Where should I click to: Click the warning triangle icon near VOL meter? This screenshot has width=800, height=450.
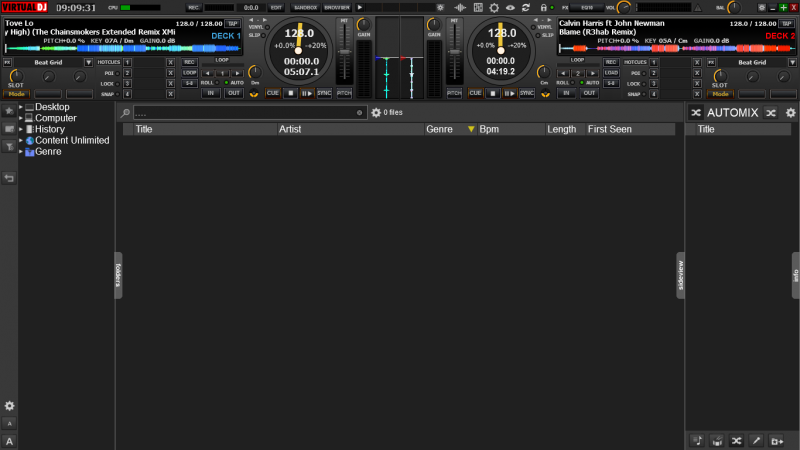[697, 8]
